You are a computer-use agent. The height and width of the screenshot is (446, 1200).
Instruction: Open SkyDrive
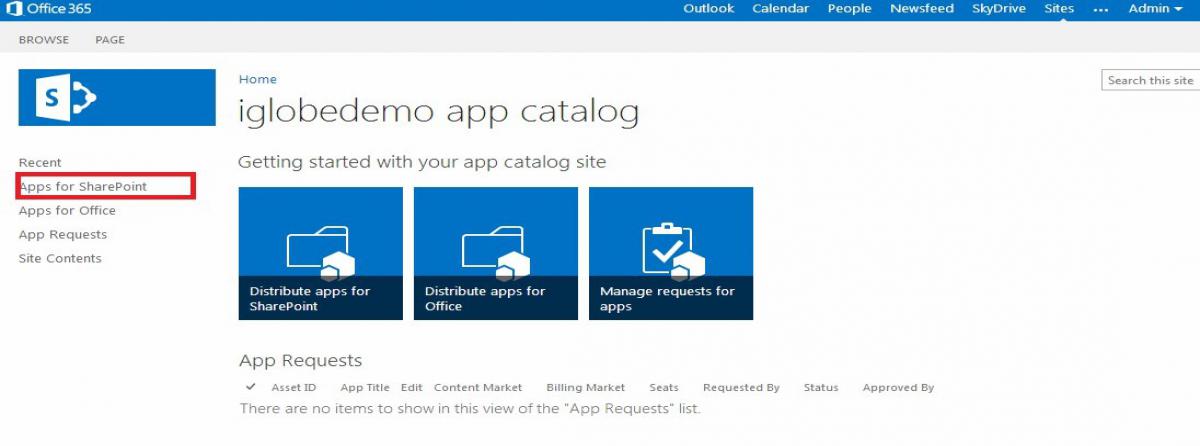click(1000, 9)
